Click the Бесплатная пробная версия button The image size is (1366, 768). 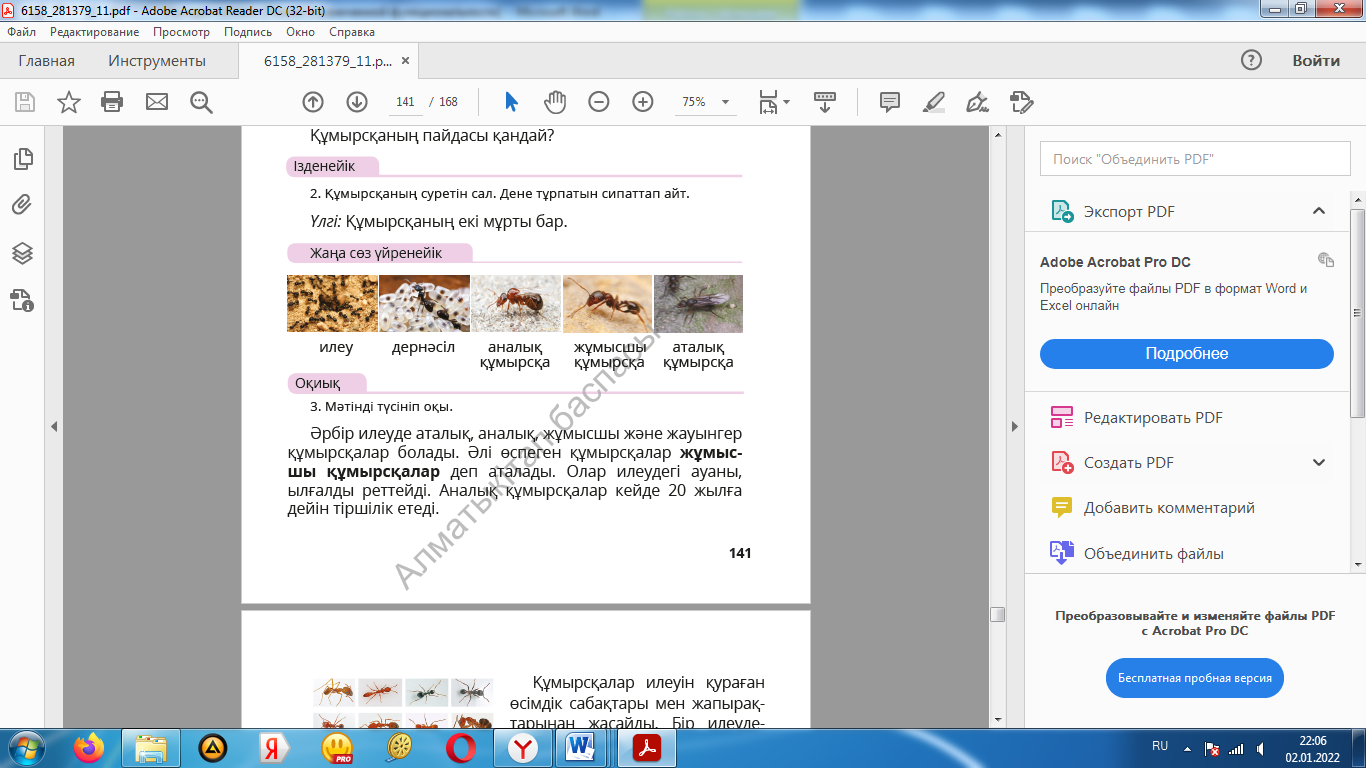pos(1194,678)
